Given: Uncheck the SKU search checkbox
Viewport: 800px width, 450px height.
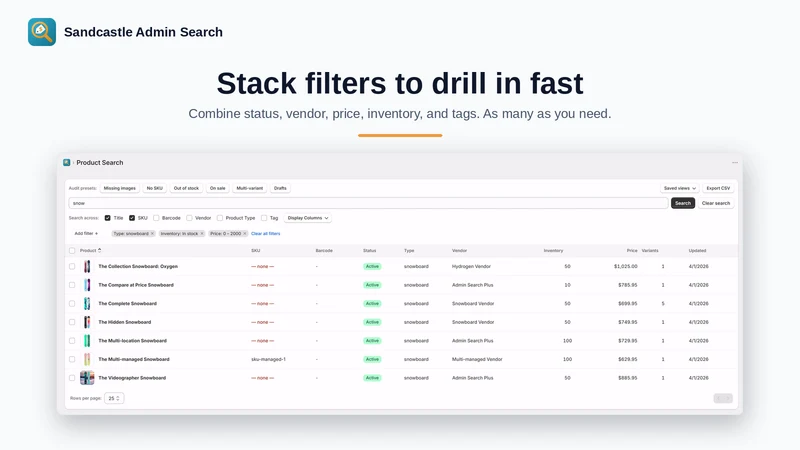Looking at the screenshot, I should click(x=132, y=218).
